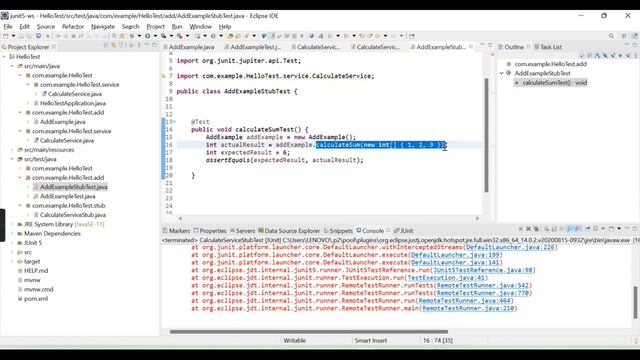This screenshot has width=640, height=360.
Task: Open the Source menu
Action: (46, 27)
